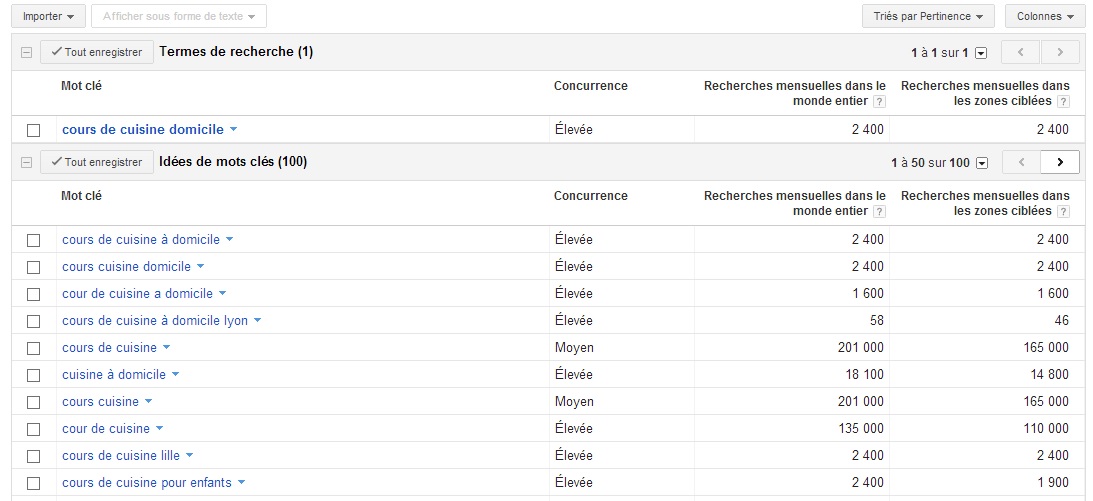Click Tout enregistrer in Termes de recherche
Image resolution: width=1093 pixels, height=501 pixels.
(x=97, y=52)
